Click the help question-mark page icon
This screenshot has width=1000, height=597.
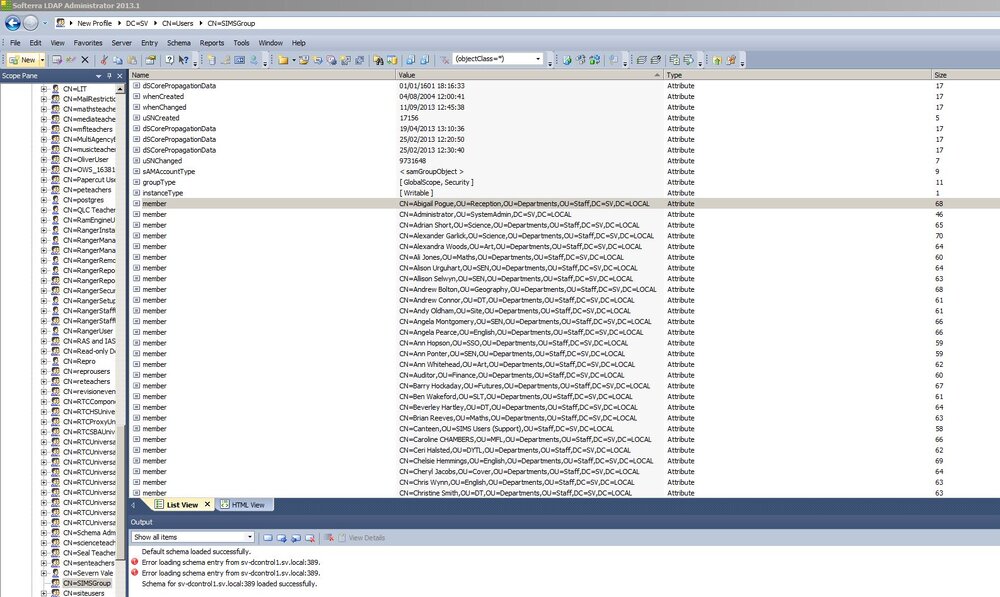(170, 60)
